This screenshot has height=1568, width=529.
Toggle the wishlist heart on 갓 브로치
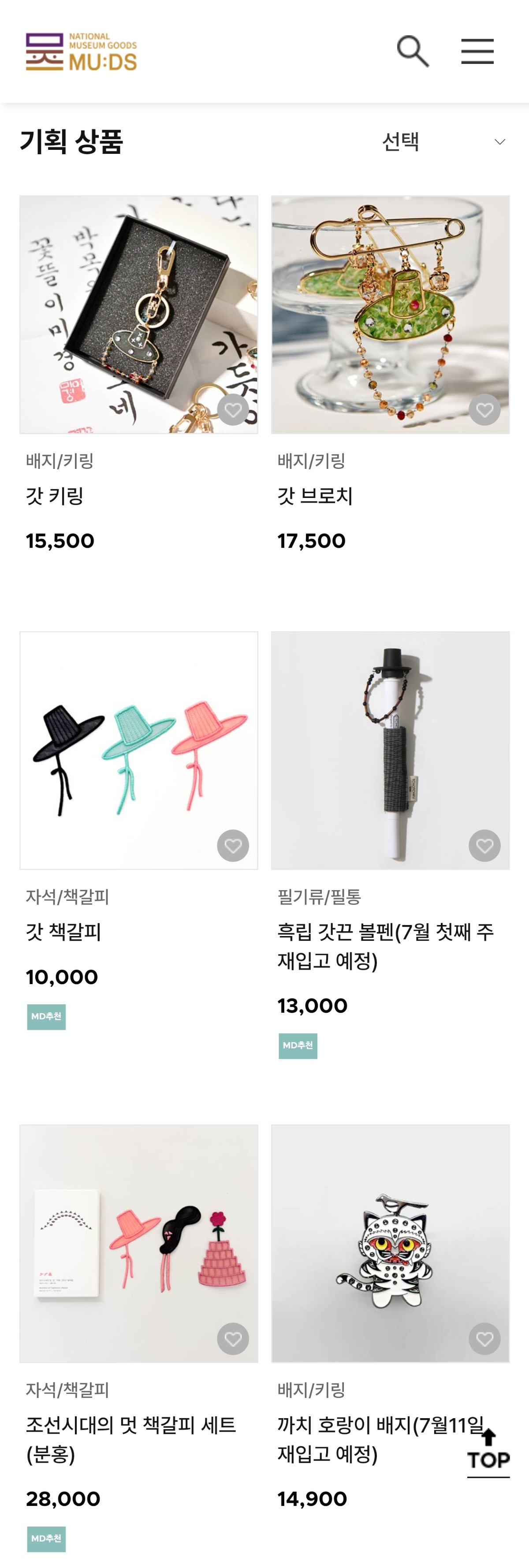tap(484, 410)
